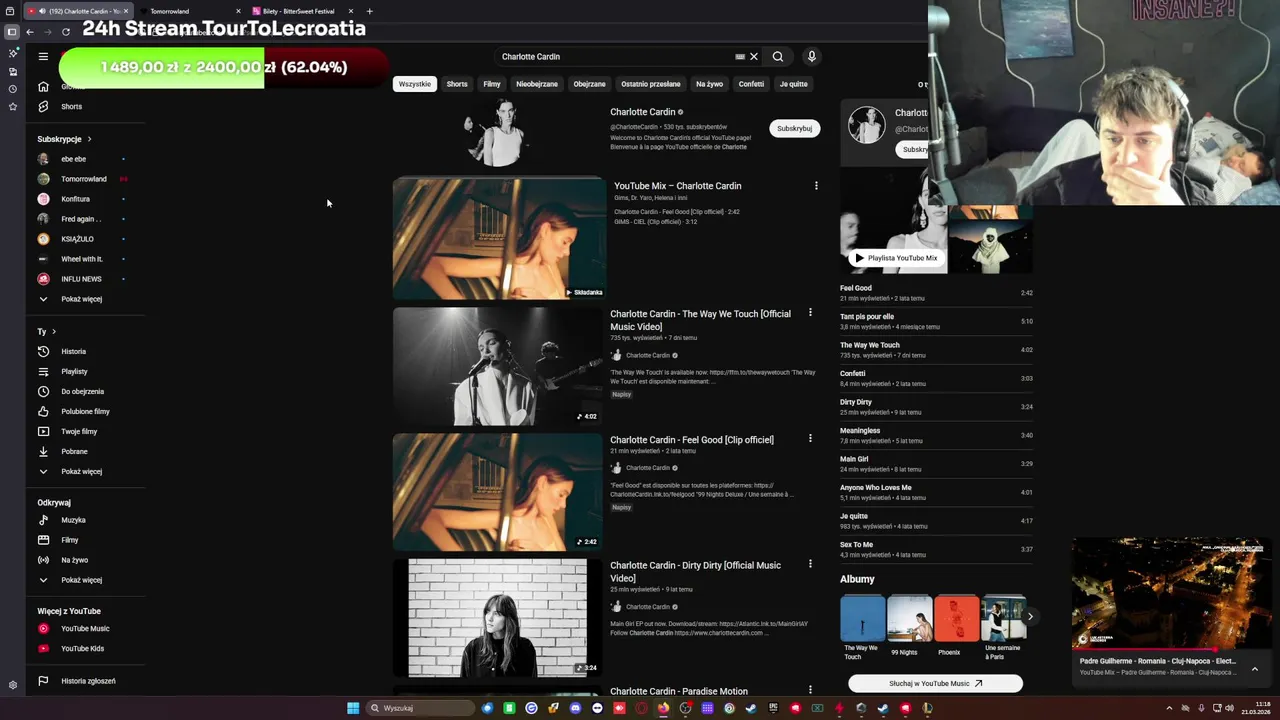1280x720 pixels.
Task: Click the YouTube Home icon in sidebar
Action: 43,87
